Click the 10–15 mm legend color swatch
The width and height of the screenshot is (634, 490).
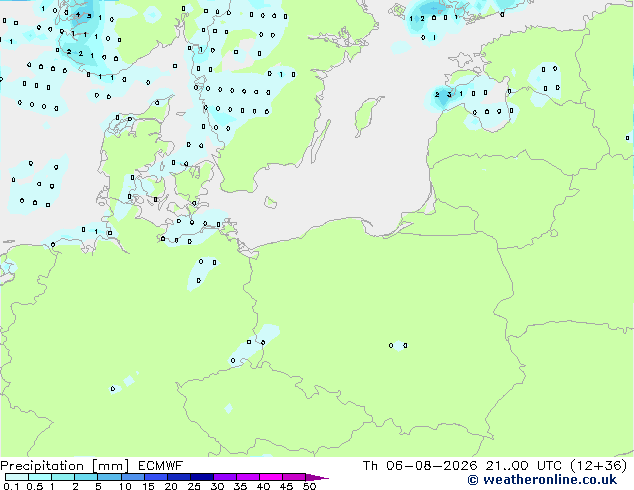[x=132, y=477]
